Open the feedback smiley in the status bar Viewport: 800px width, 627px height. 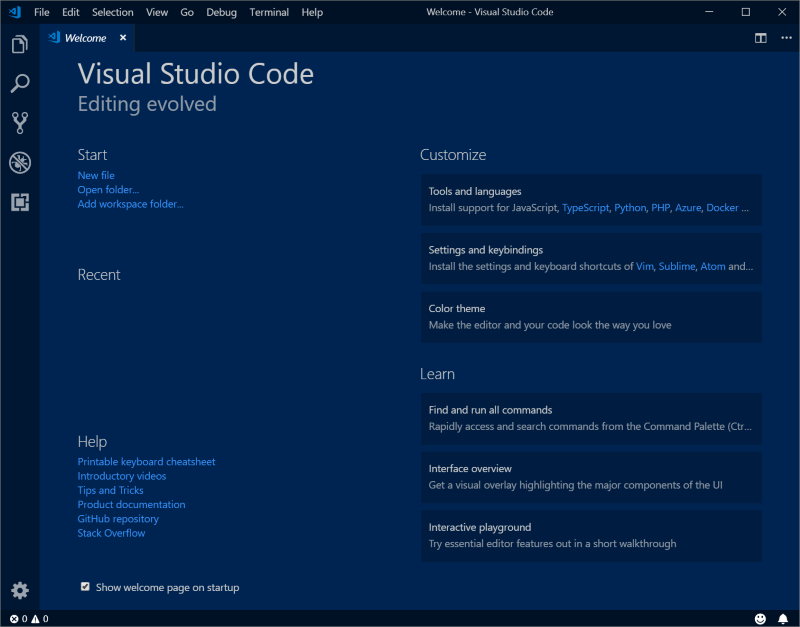pos(762,618)
